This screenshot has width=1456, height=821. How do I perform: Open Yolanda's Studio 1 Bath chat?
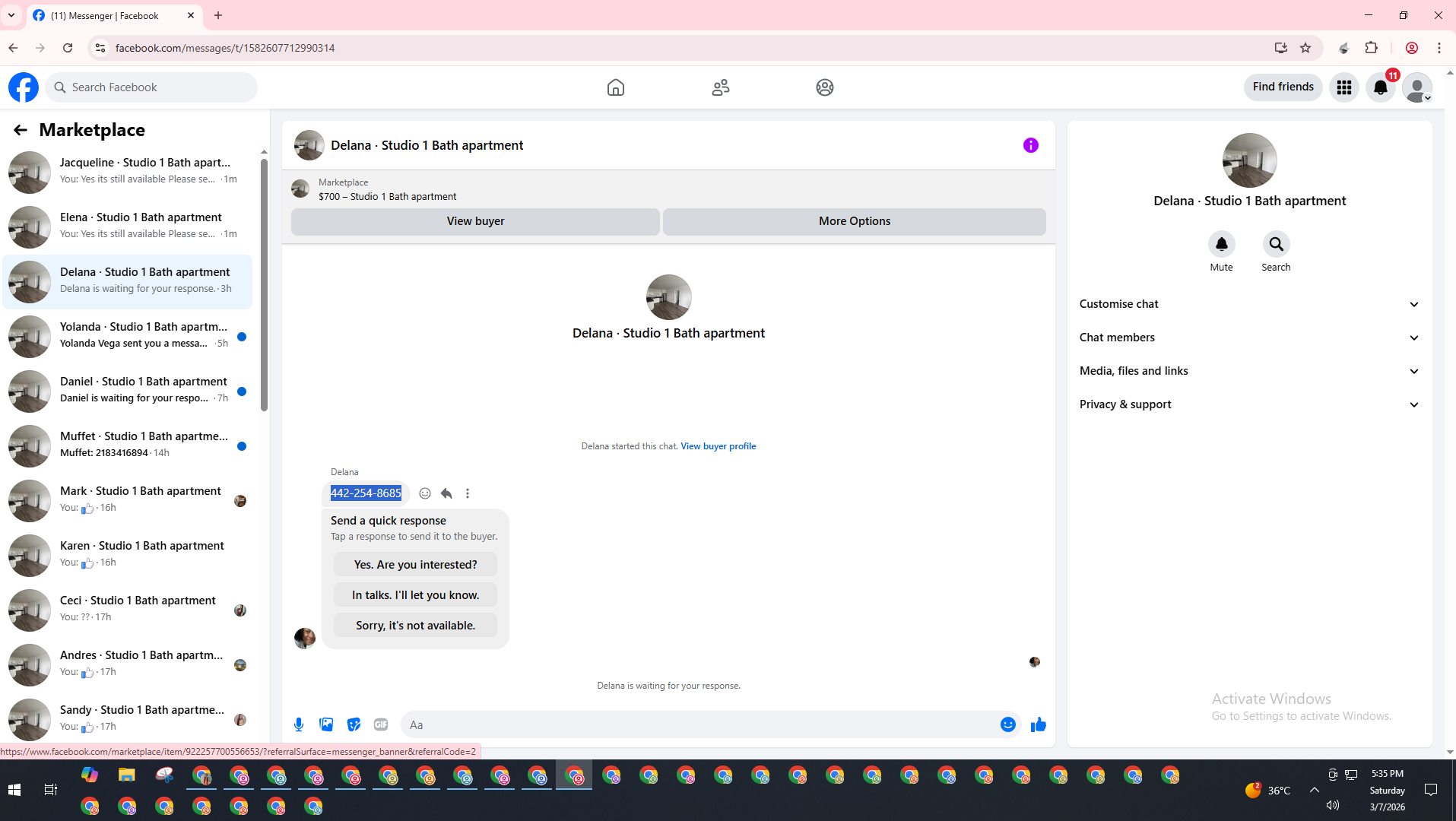pyautogui.click(x=128, y=335)
